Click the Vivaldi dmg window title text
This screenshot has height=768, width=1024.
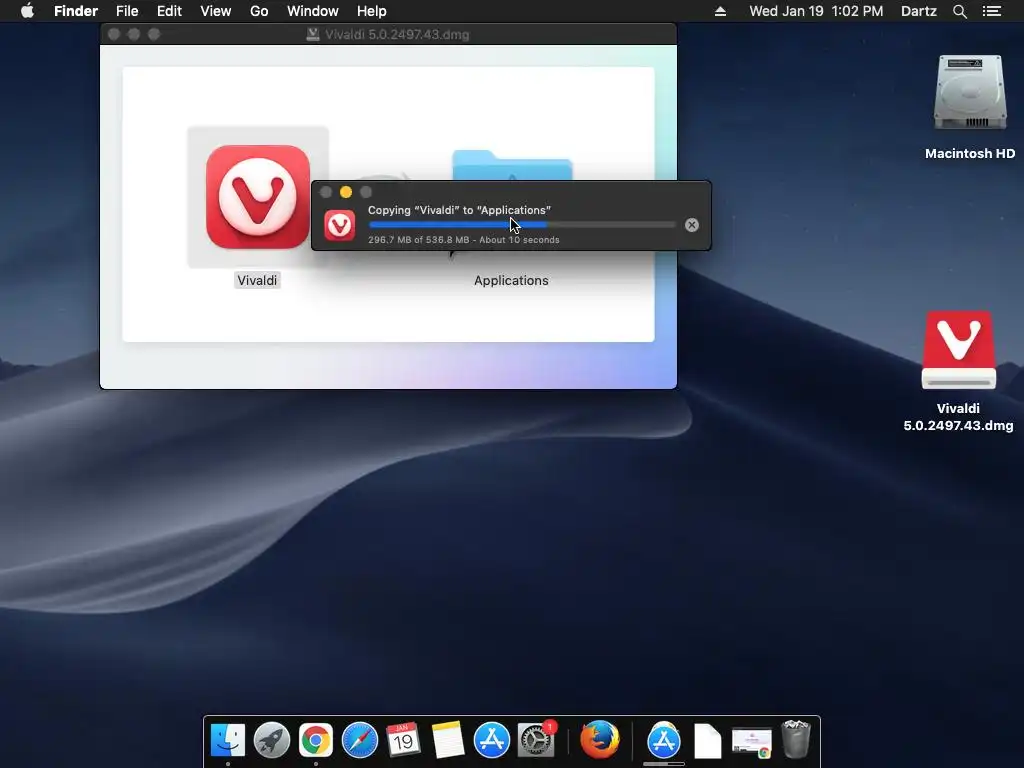[397, 35]
